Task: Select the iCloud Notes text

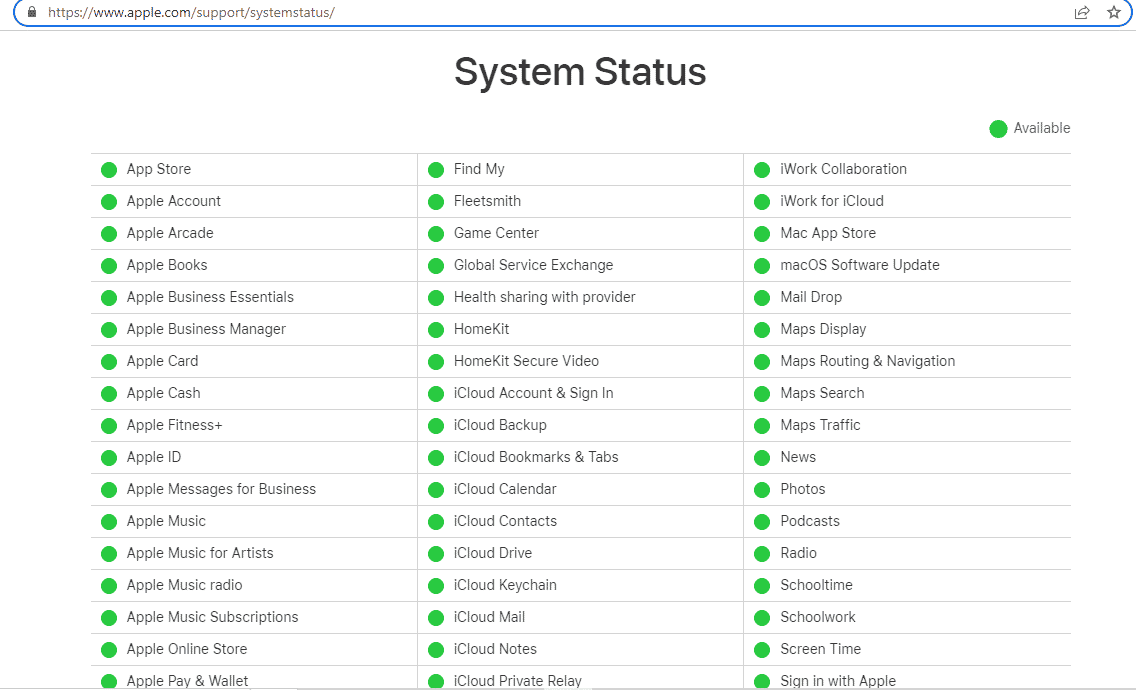Action: tap(496, 649)
